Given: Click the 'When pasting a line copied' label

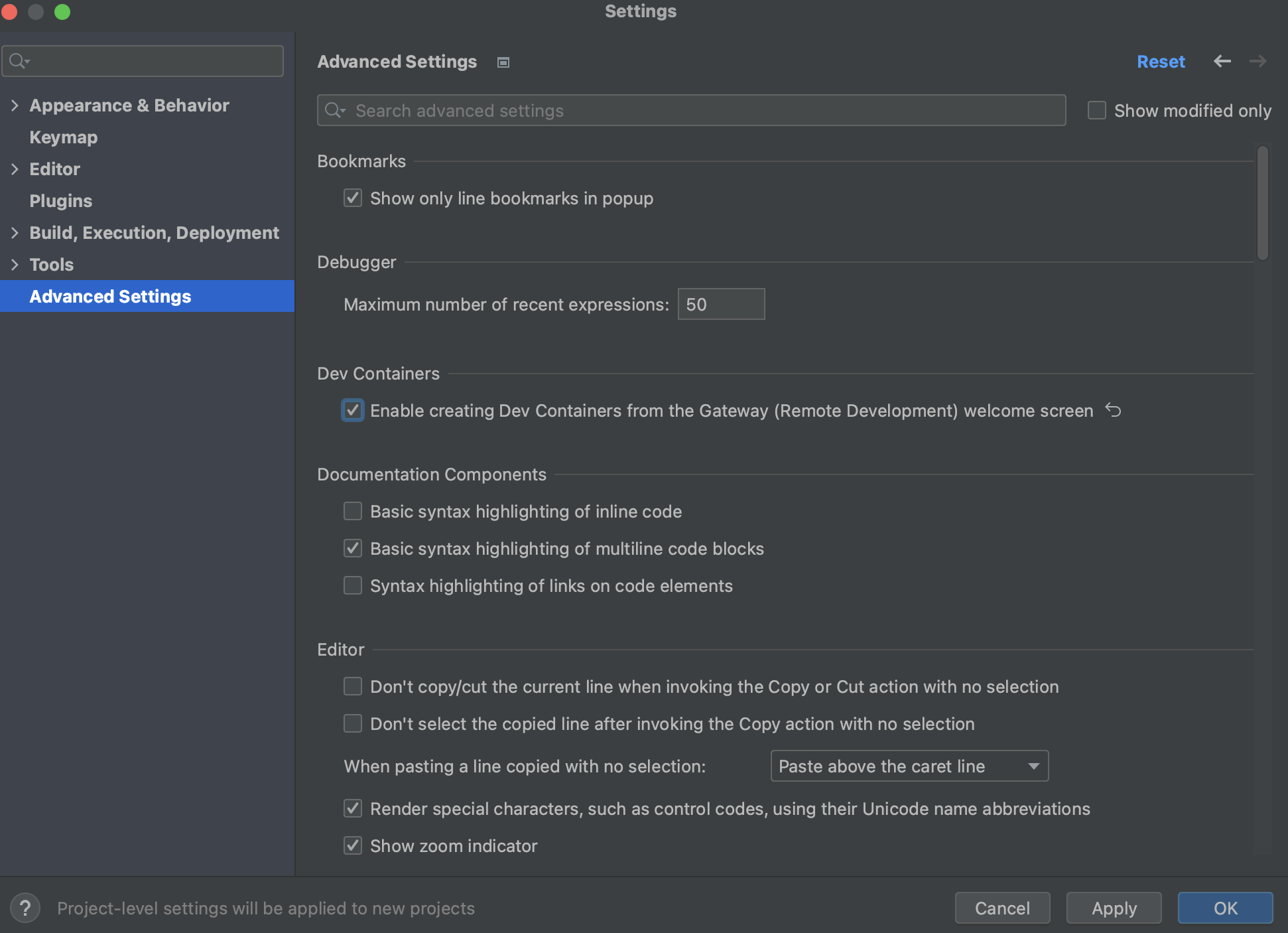Looking at the screenshot, I should click(x=525, y=766).
